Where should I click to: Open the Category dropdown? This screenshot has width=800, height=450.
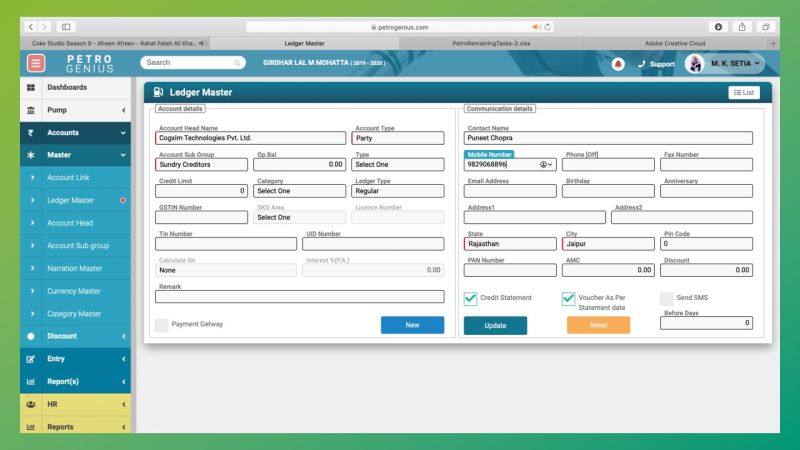tap(299, 191)
